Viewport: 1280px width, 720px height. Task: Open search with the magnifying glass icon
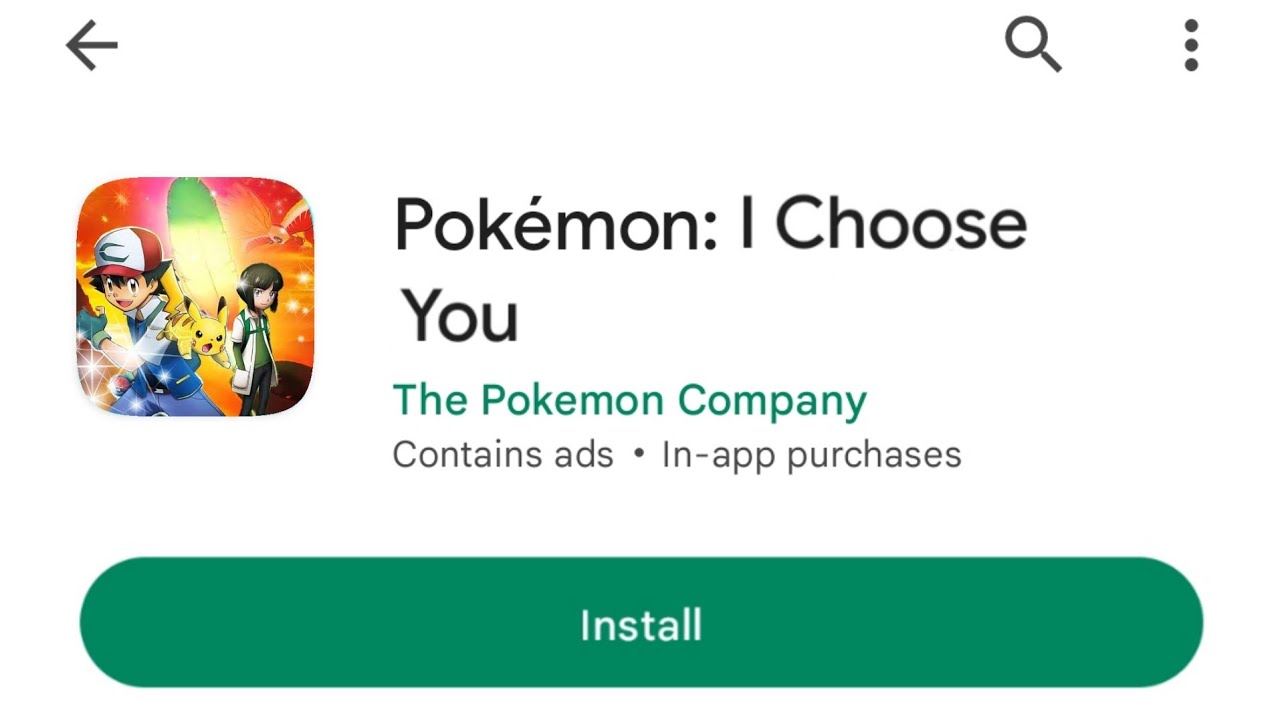[1032, 46]
